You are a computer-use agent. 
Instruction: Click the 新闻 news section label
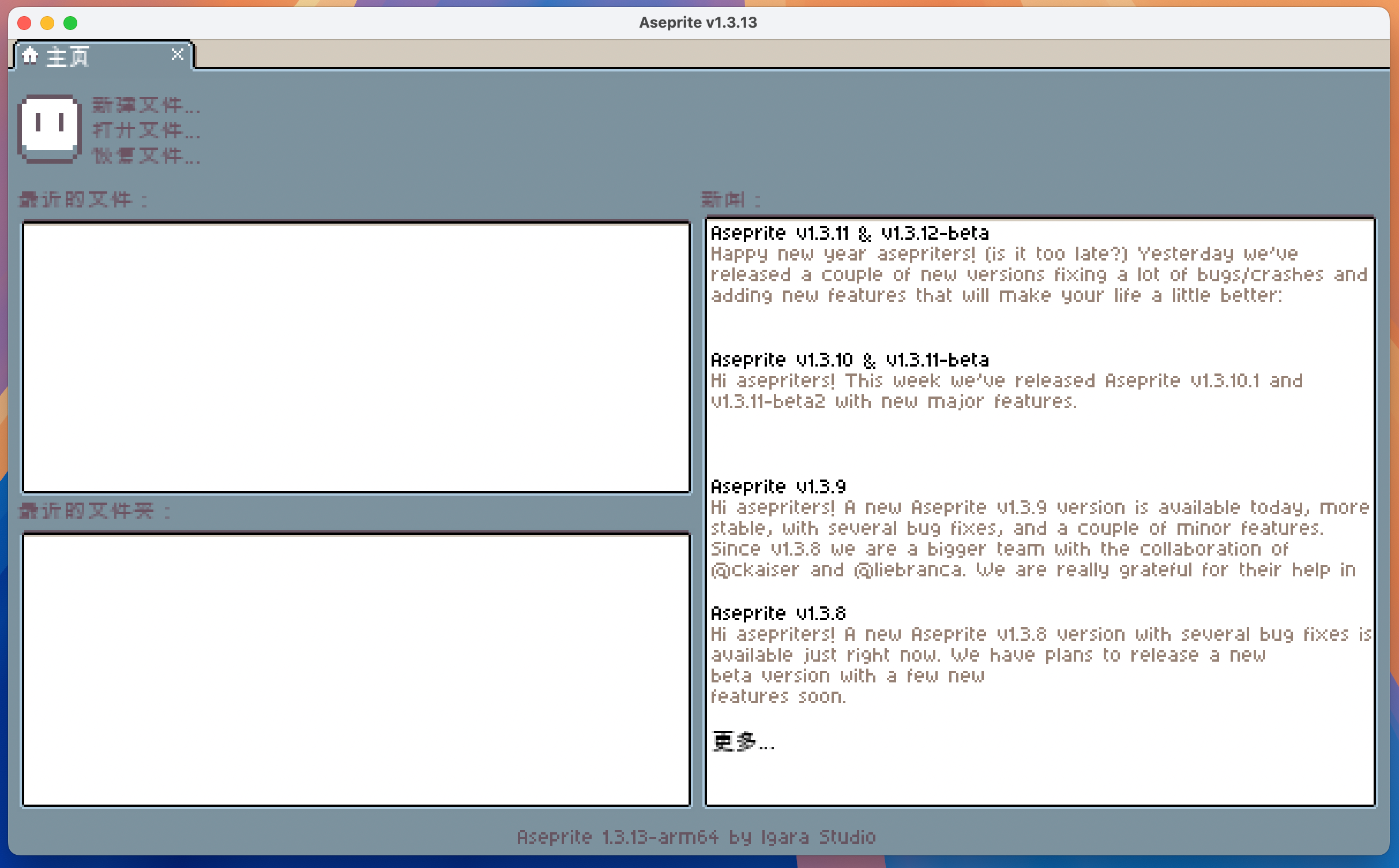(x=731, y=200)
